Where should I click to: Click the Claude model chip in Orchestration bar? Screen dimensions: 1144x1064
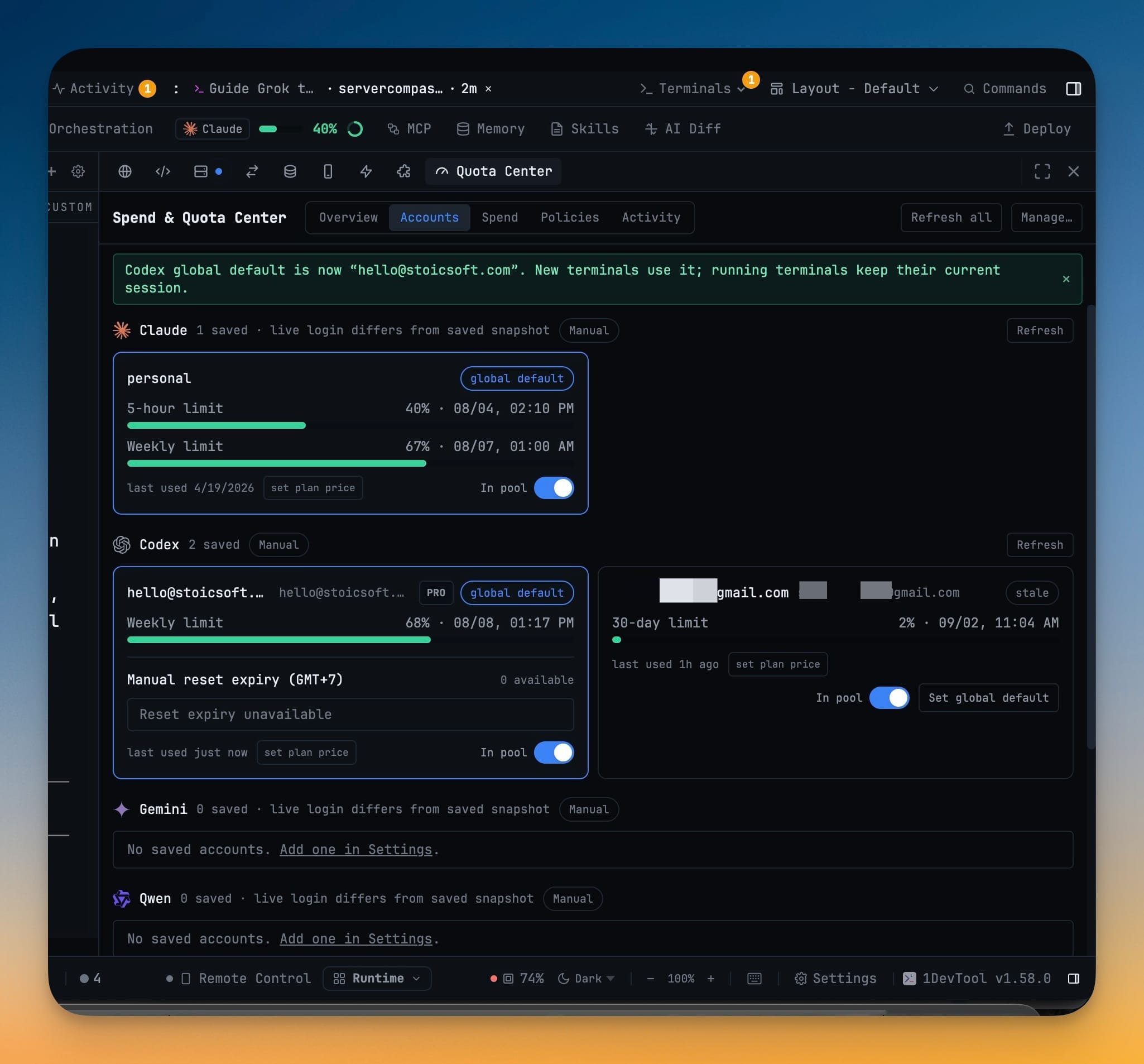pos(213,129)
